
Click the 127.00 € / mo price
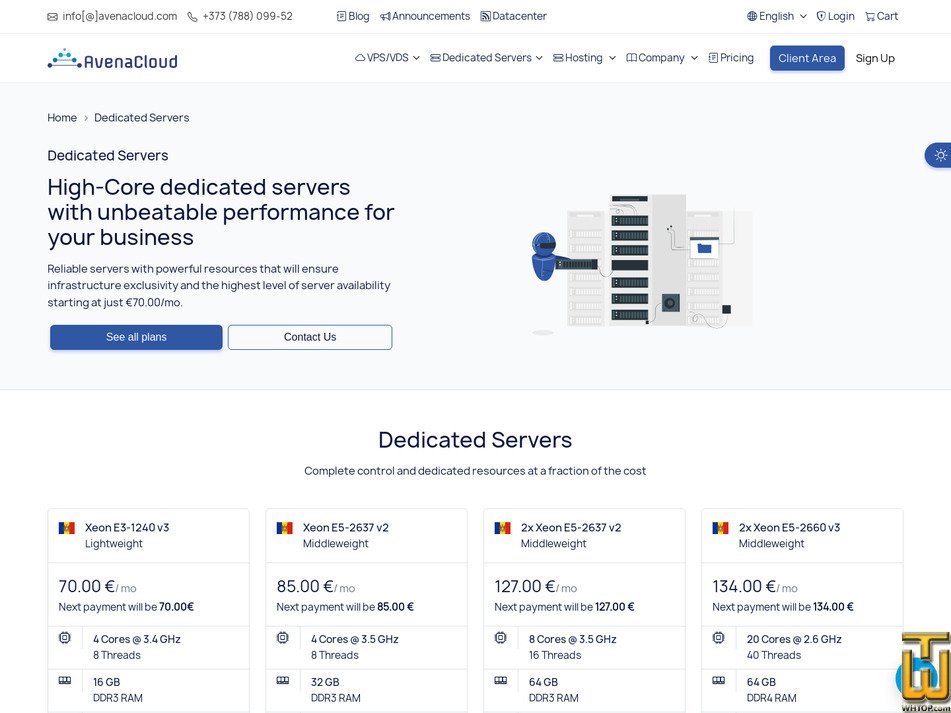tap(536, 586)
